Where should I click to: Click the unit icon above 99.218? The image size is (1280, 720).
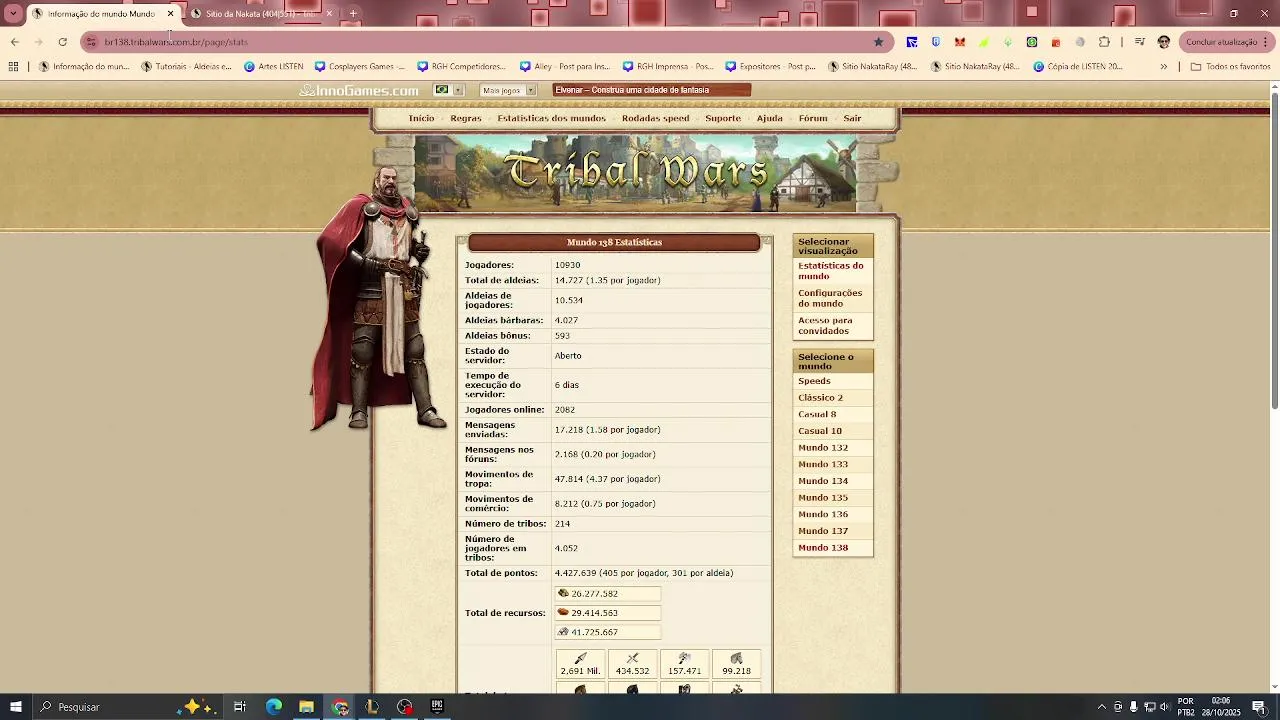click(x=737, y=658)
